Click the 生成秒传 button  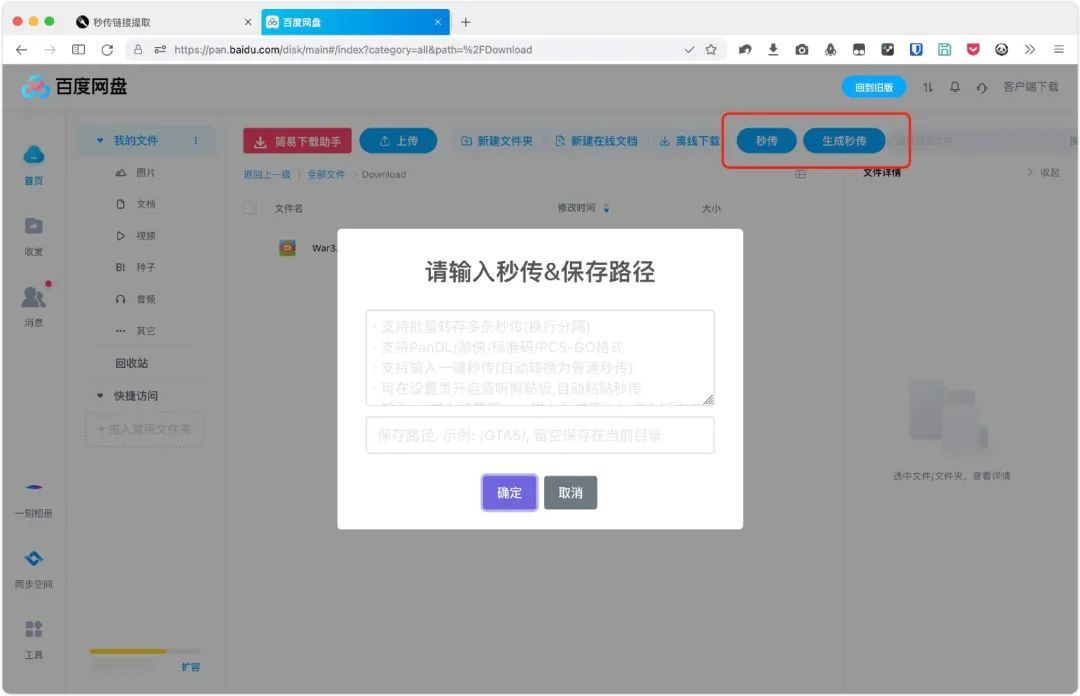pyautogui.click(x=844, y=141)
